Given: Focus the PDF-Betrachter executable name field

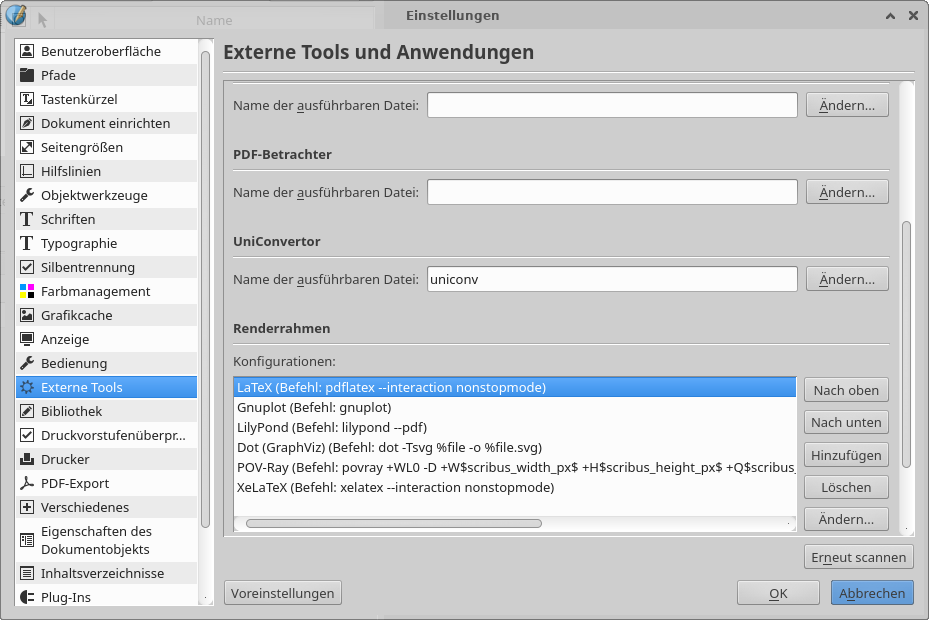Looking at the screenshot, I should pos(611,192).
